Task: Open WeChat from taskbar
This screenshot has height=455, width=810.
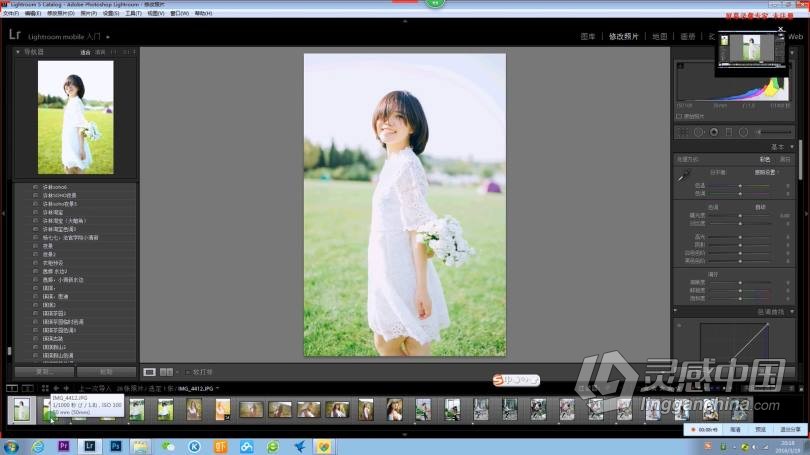Action: click(x=168, y=447)
